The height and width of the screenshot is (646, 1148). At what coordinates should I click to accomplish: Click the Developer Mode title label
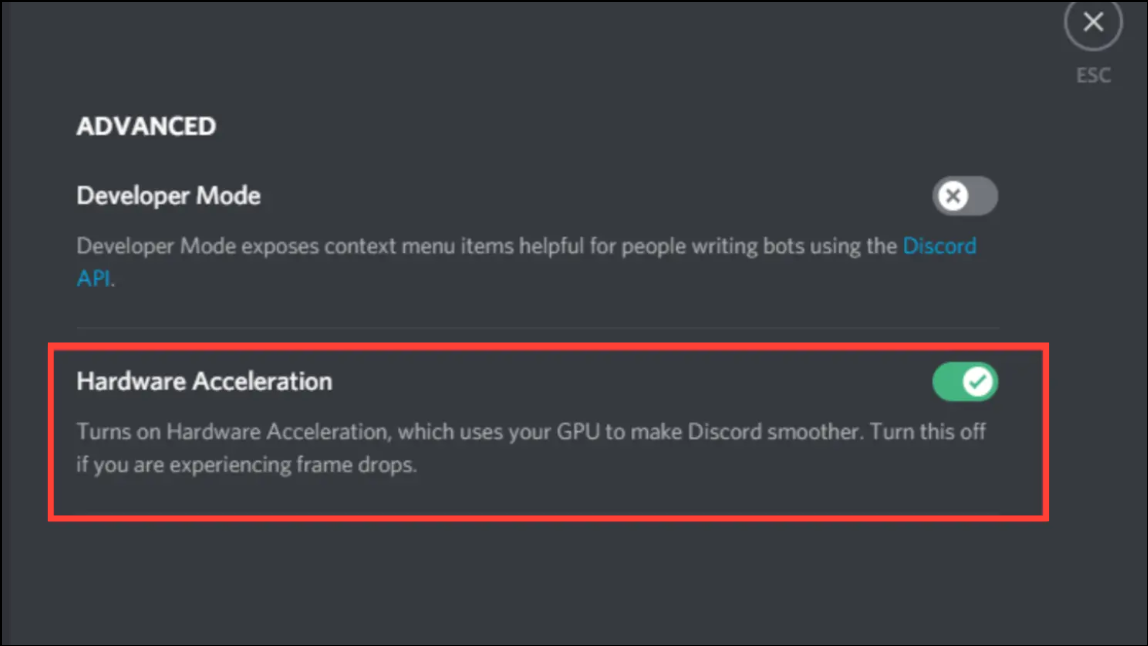tap(168, 196)
